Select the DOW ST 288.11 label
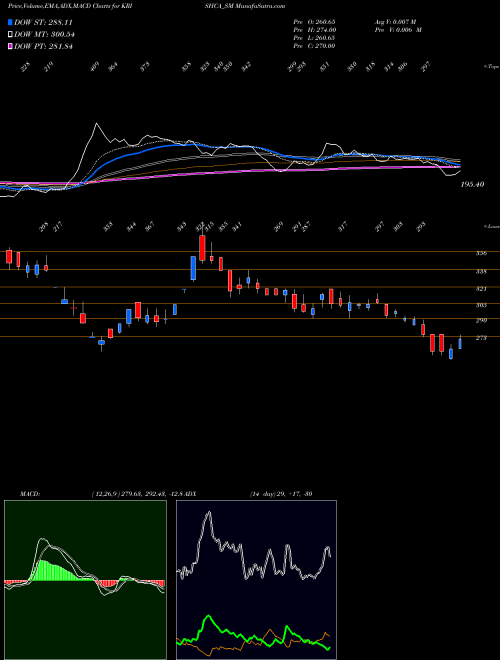 pos(43,22)
